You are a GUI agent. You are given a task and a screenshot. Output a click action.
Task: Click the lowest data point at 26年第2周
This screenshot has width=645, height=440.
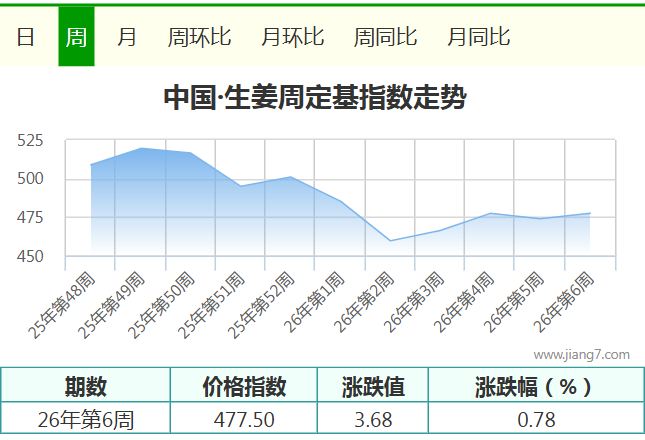click(x=390, y=241)
